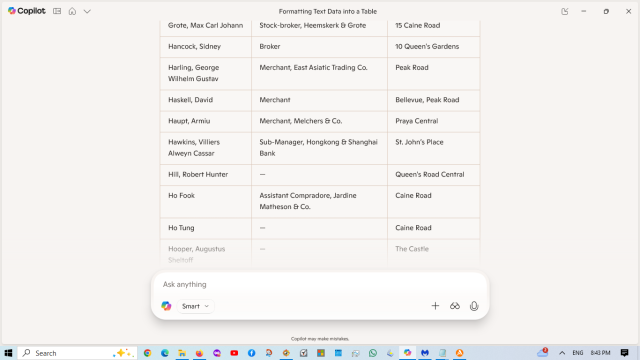Click the 'St. John's Place' cell
Screen dimensions: 640x360
pos(433,148)
